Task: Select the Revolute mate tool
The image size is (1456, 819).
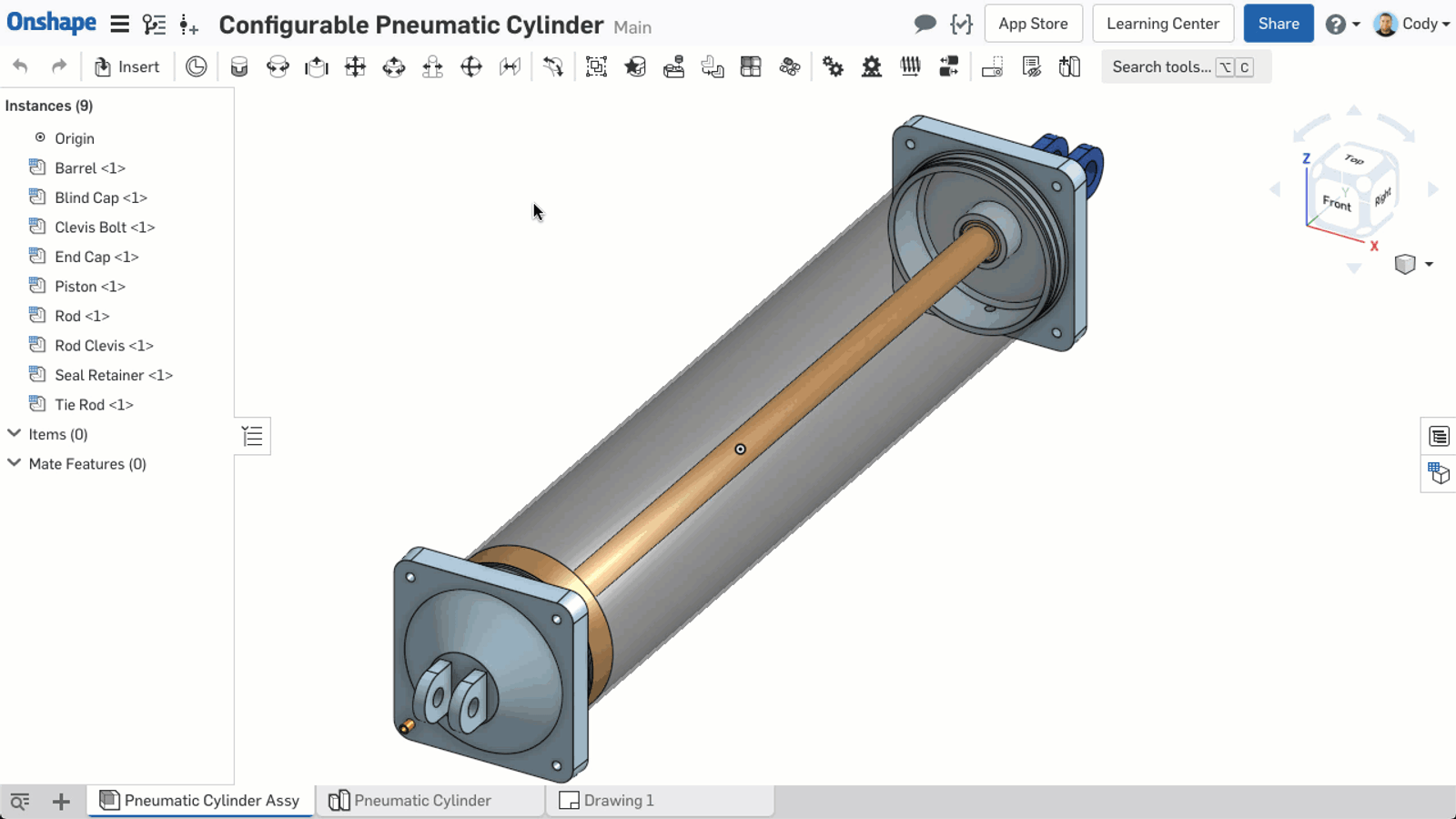Action: pos(278,66)
